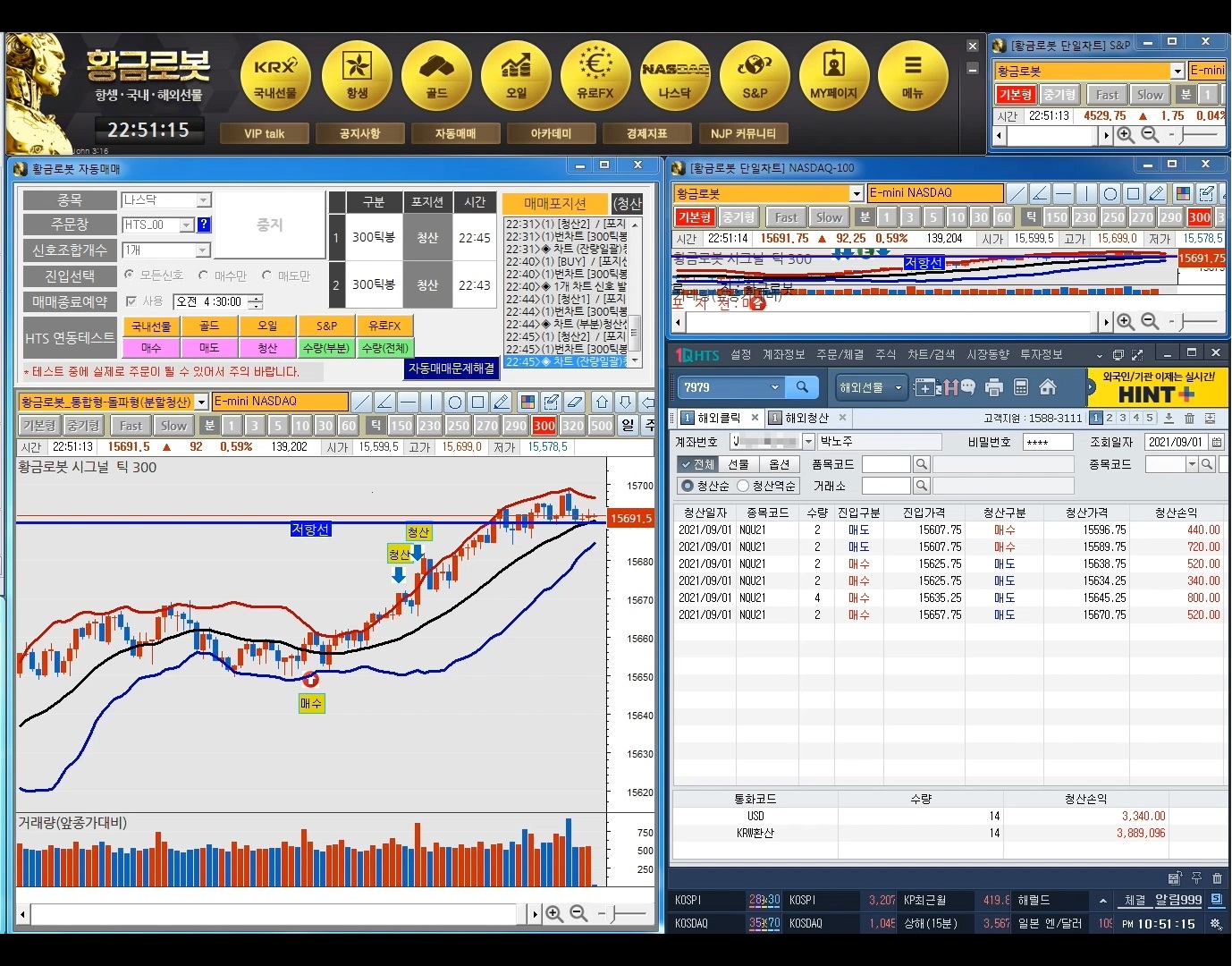
Task: Click the 자동매매문제해결 button
Action: pyautogui.click(x=451, y=369)
